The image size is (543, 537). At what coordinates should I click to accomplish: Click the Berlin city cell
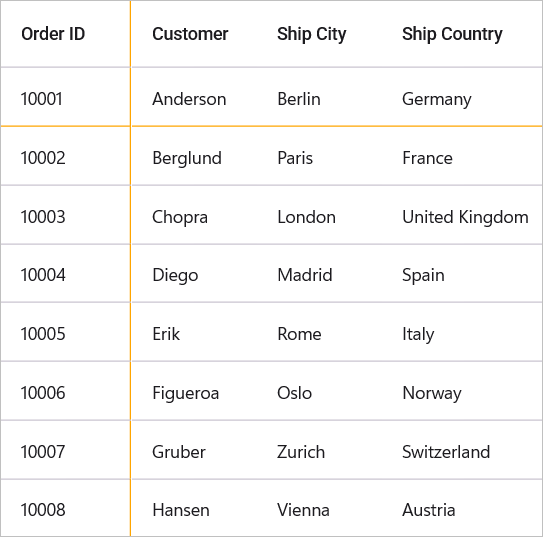319,97
